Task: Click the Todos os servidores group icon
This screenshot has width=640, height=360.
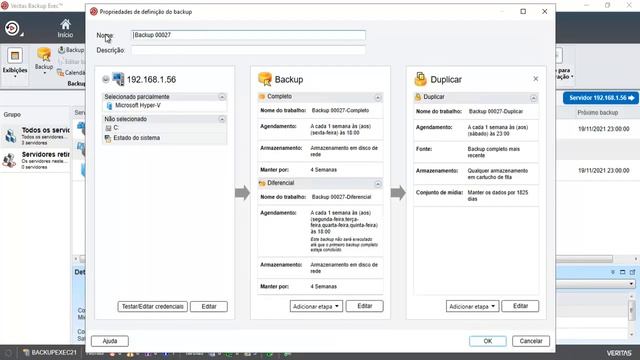Action: coord(10,136)
